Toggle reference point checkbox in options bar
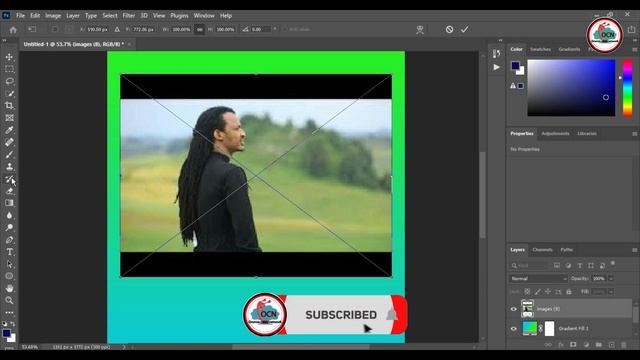The width and height of the screenshot is (640, 360). [55, 29]
